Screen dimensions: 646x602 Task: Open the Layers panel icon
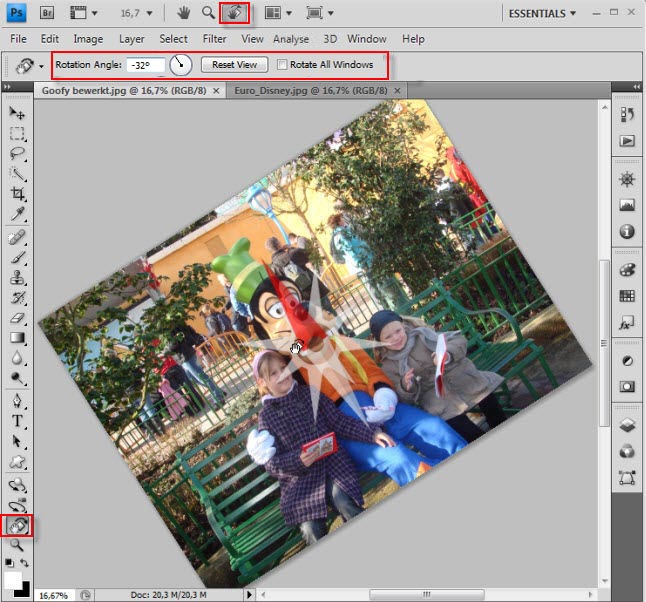pos(627,425)
